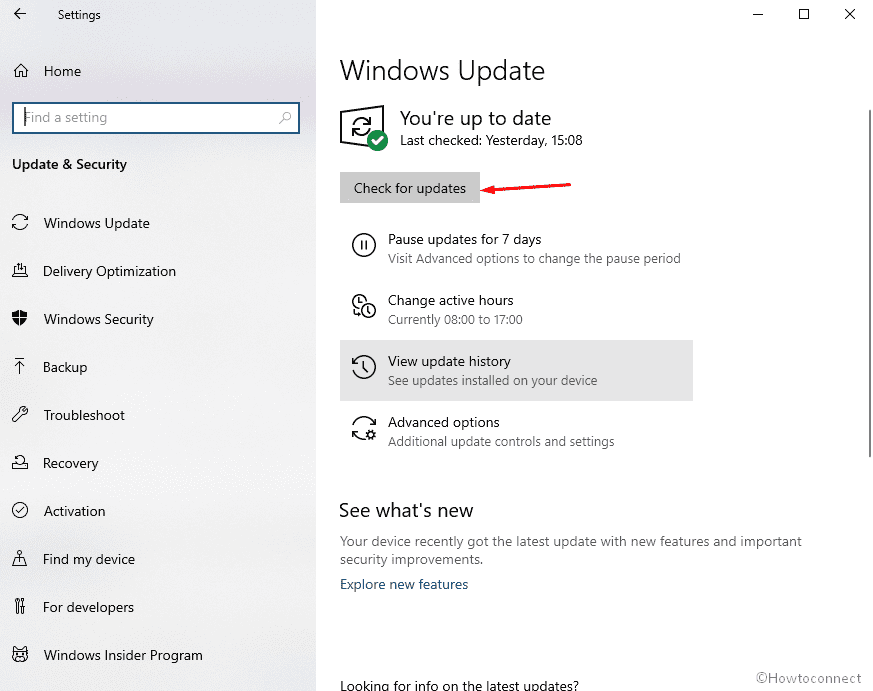873x691 pixels.
Task: Go to Windows Security section
Action: click(x=99, y=319)
